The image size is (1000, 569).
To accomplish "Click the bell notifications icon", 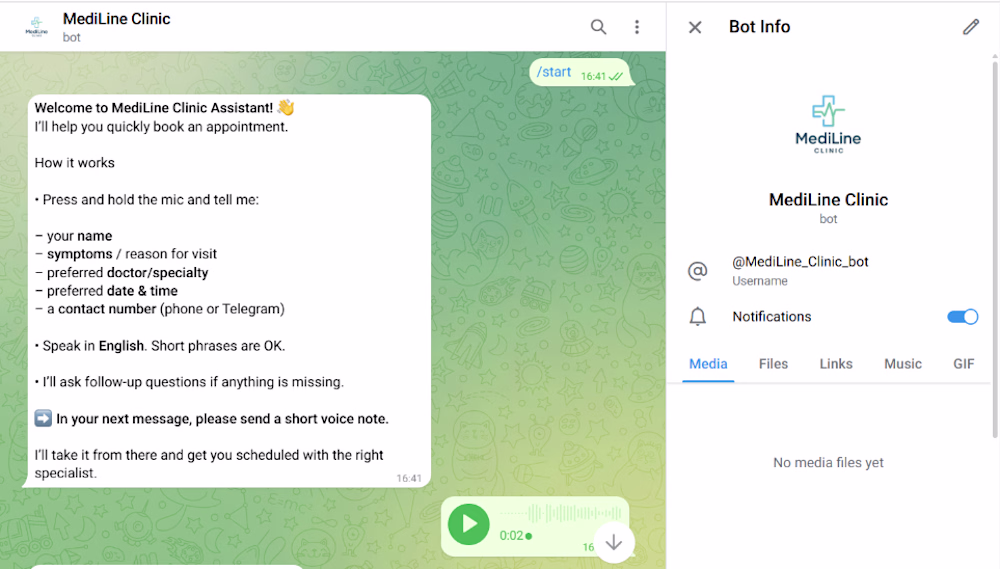I will 698,316.
